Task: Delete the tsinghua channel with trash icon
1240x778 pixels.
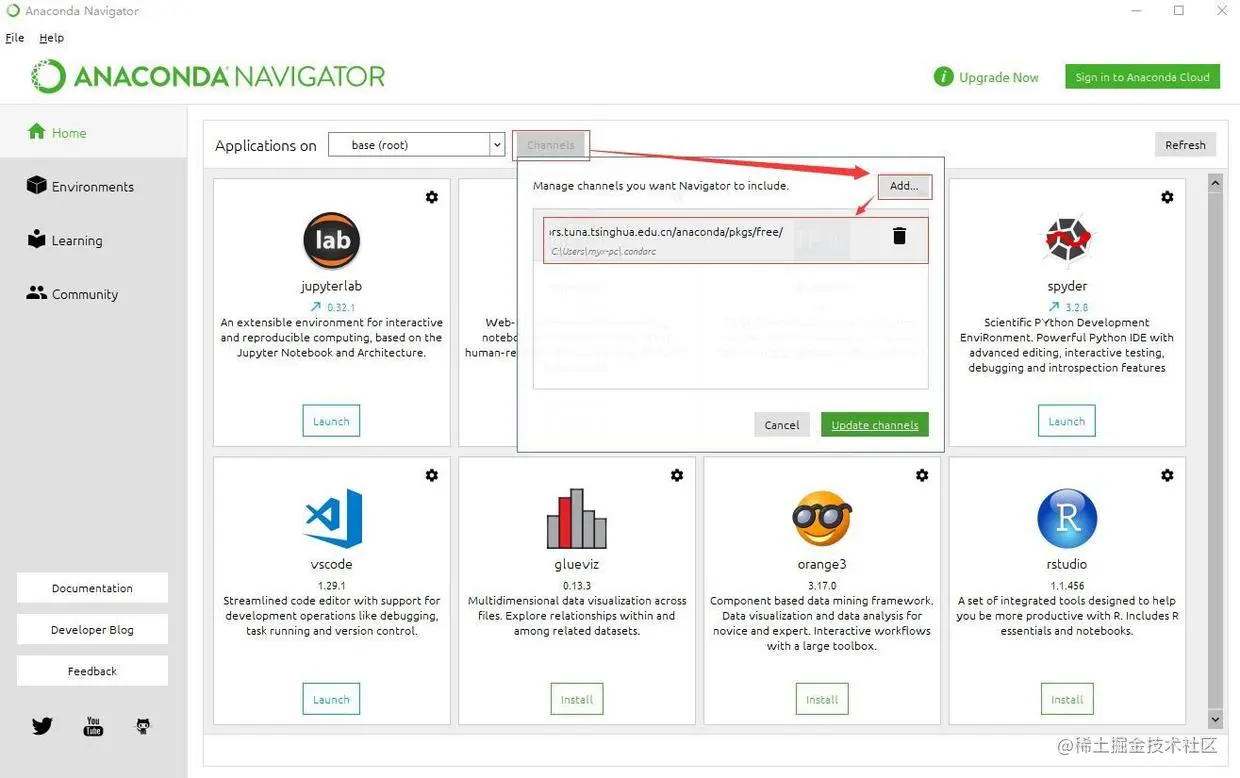Action: pyautogui.click(x=899, y=236)
